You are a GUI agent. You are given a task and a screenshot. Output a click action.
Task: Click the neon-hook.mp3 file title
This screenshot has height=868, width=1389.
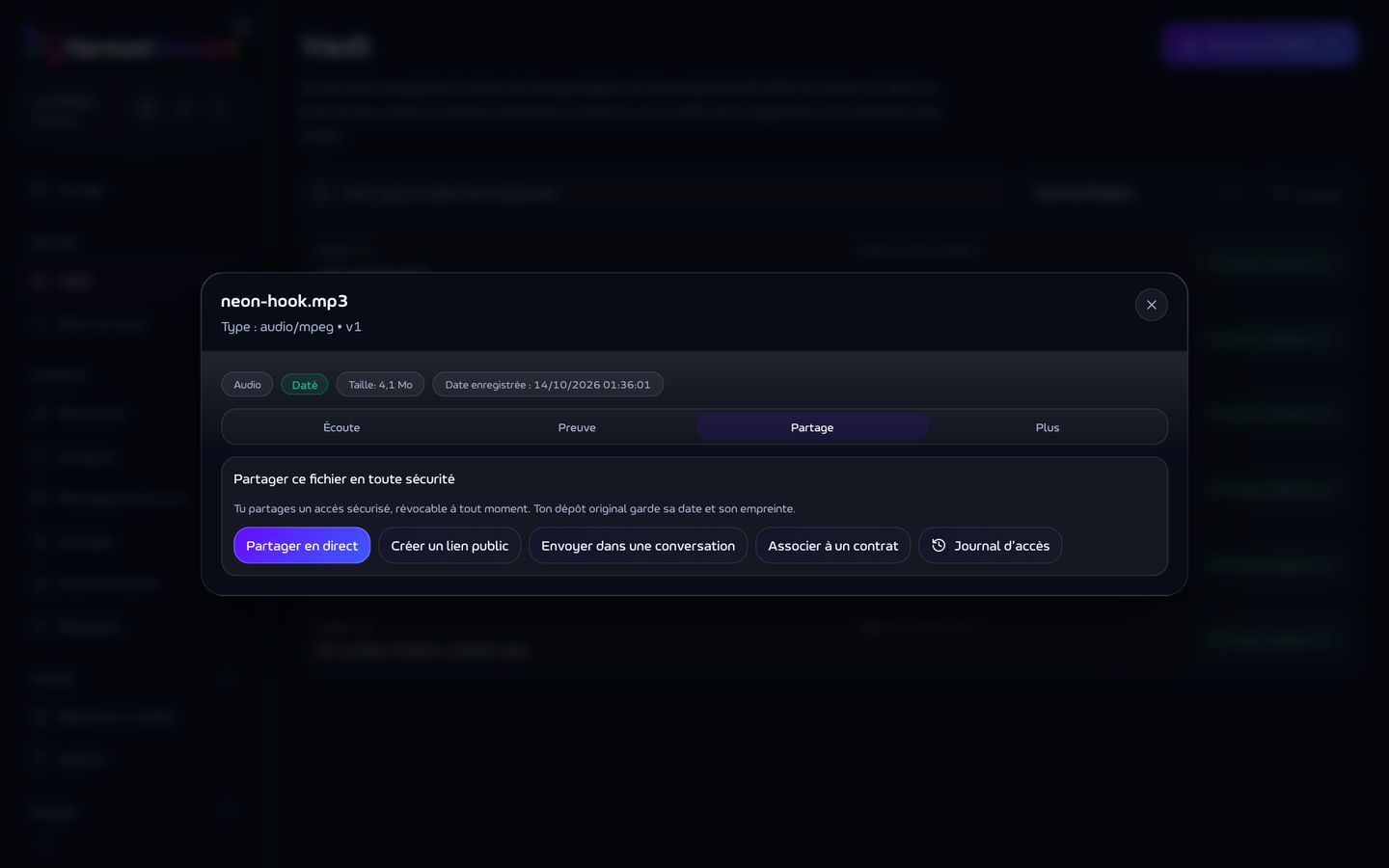(x=285, y=301)
